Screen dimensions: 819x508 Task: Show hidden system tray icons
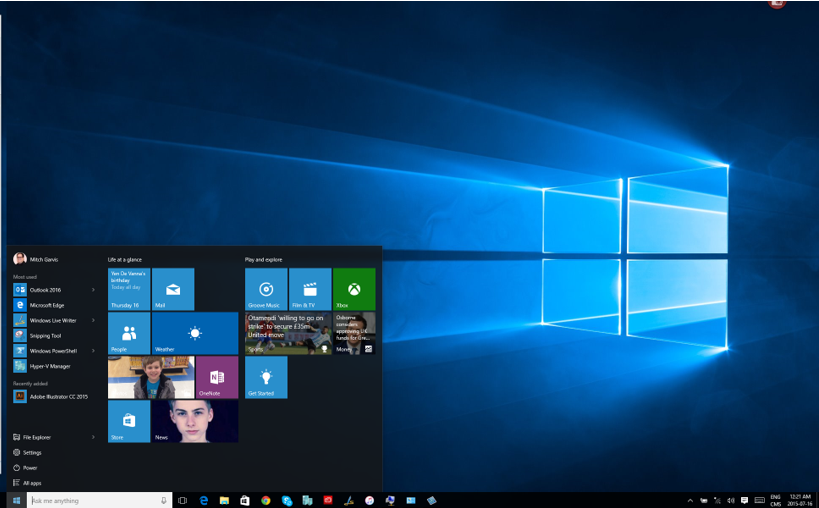690,500
